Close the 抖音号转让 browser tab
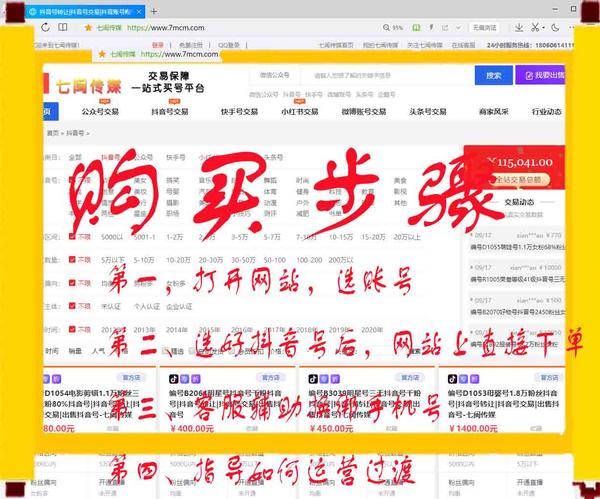600x499 pixels. 139,12
